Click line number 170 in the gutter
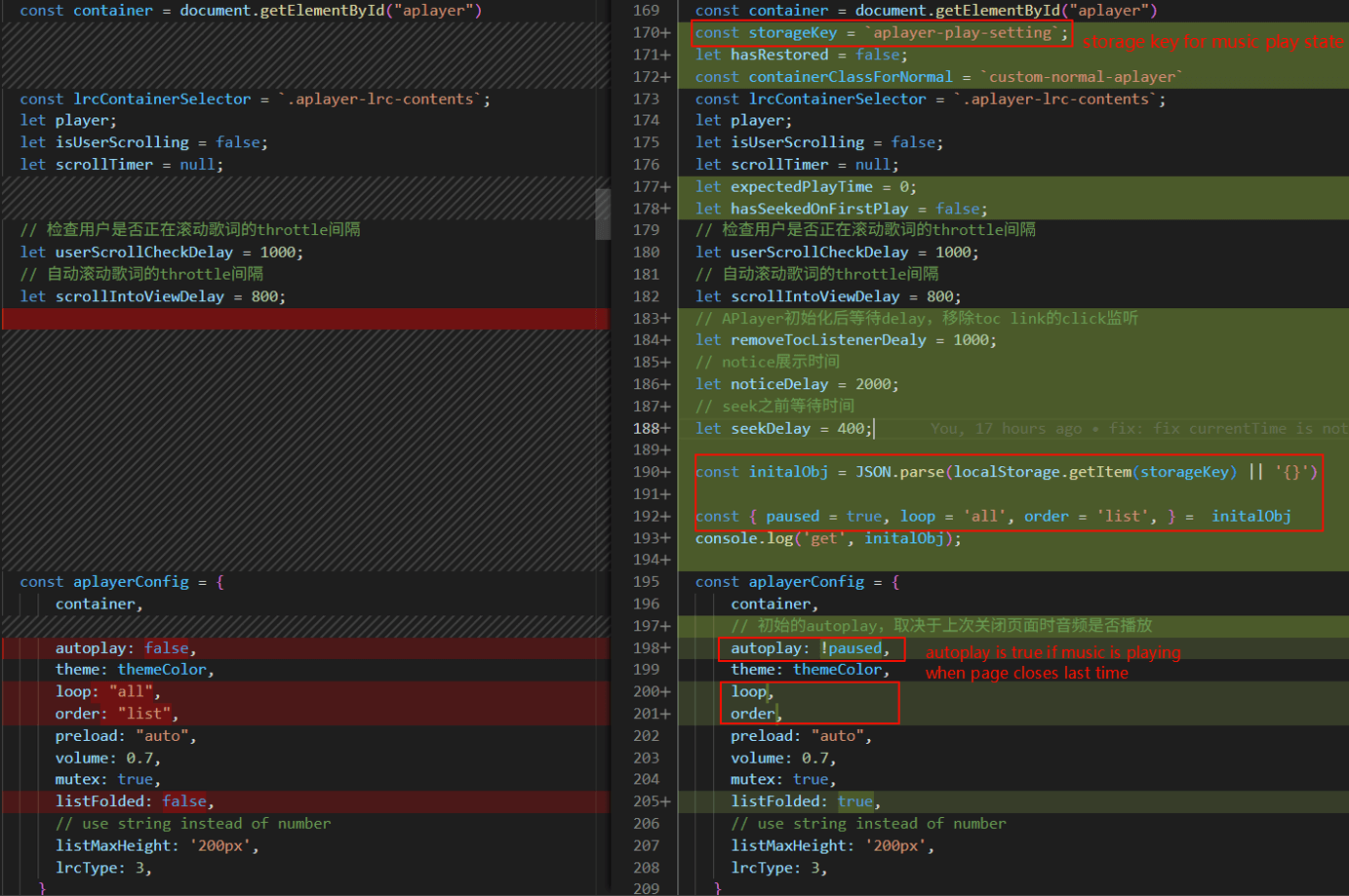The height and width of the screenshot is (896, 1349). 646,32
